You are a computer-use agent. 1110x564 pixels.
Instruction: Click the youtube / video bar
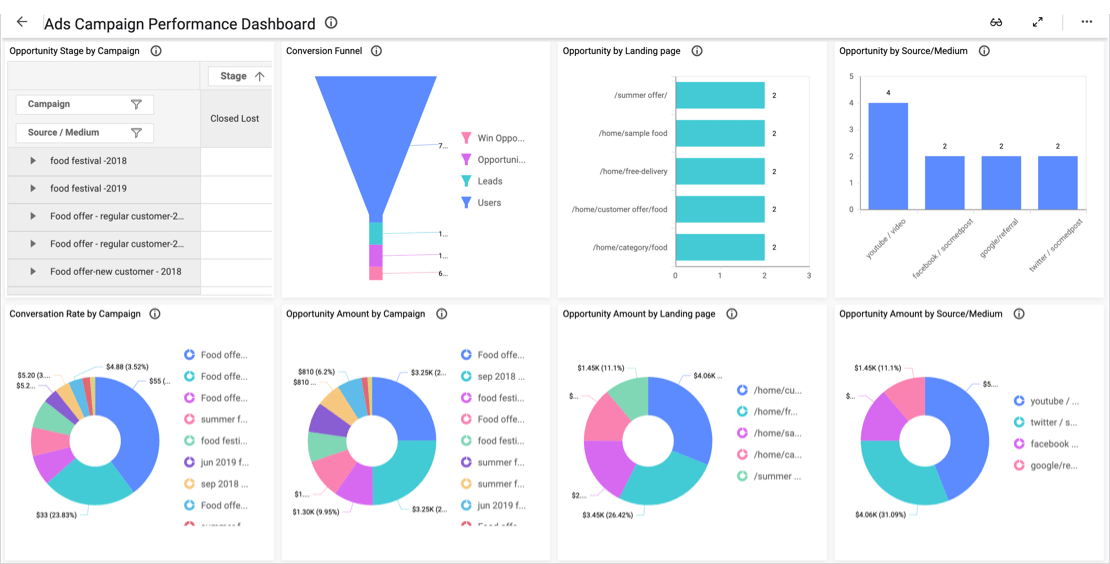tap(888, 156)
